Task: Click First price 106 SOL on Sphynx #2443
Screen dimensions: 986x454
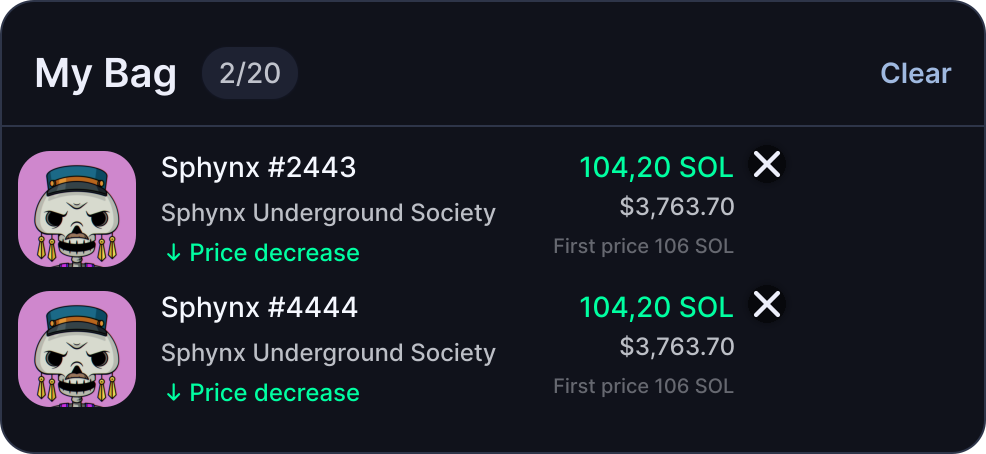Action: click(643, 246)
